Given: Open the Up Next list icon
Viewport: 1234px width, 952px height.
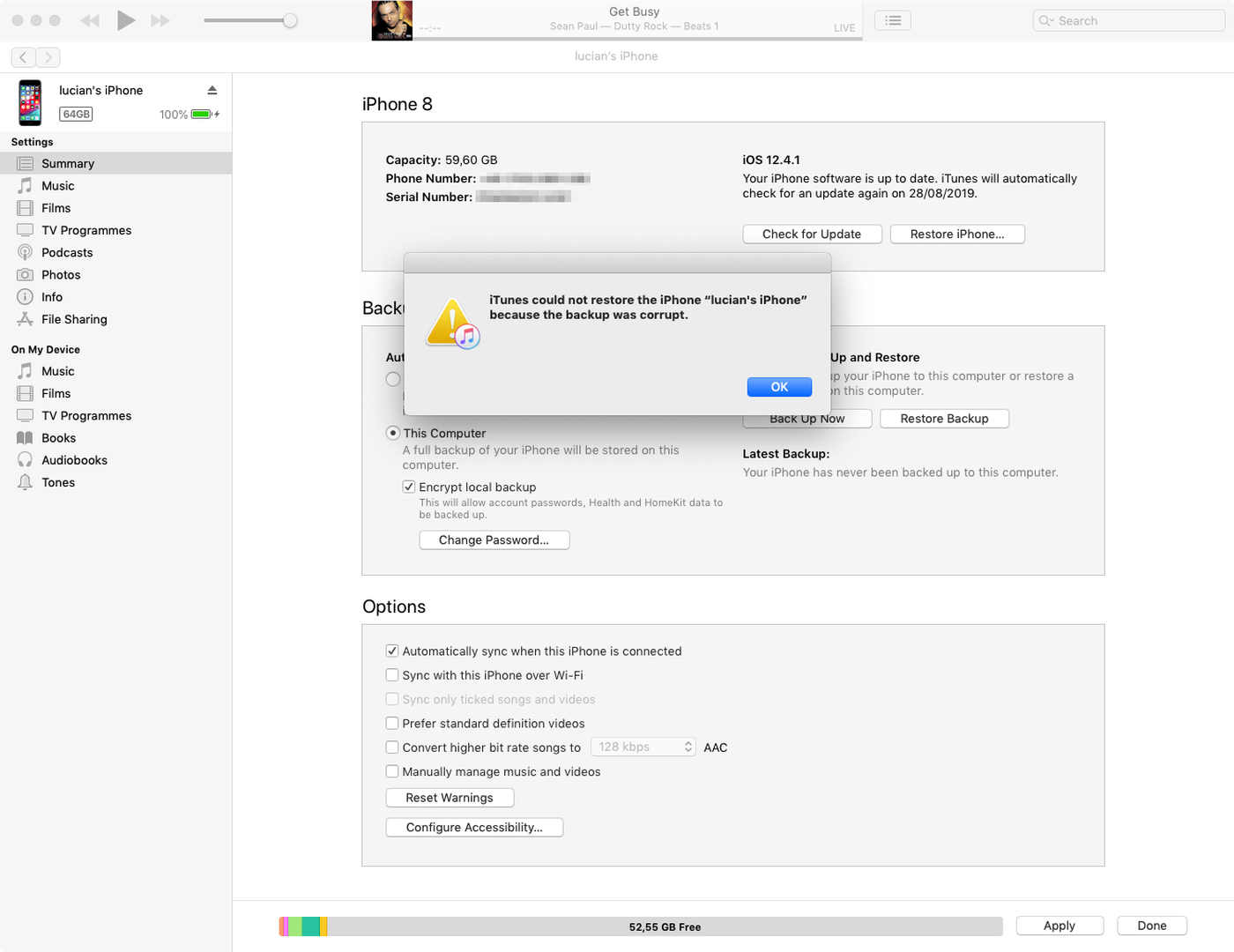Looking at the screenshot, I should 893,20.
